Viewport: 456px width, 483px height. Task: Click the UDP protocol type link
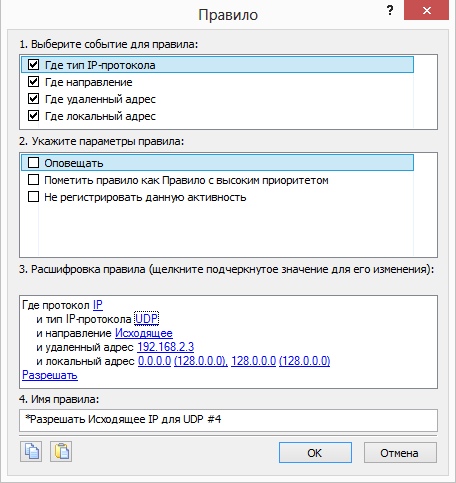(147, 319)
